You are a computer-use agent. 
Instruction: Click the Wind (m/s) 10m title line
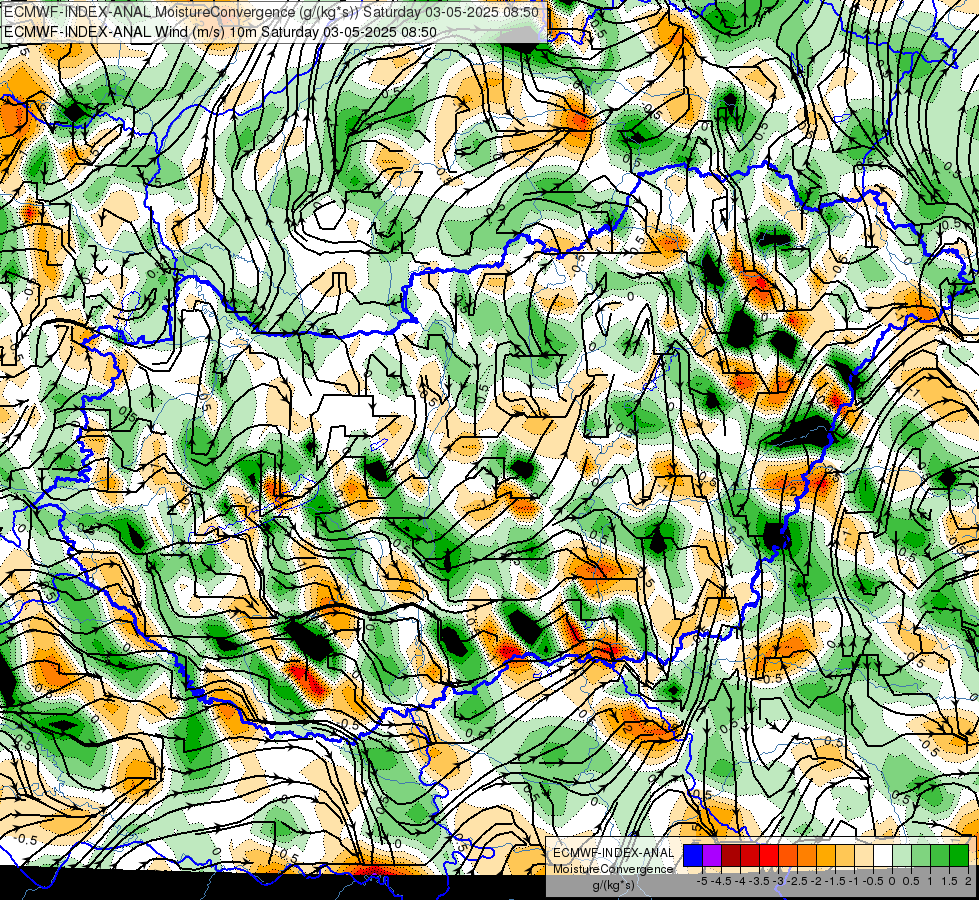tap(220, 31)
